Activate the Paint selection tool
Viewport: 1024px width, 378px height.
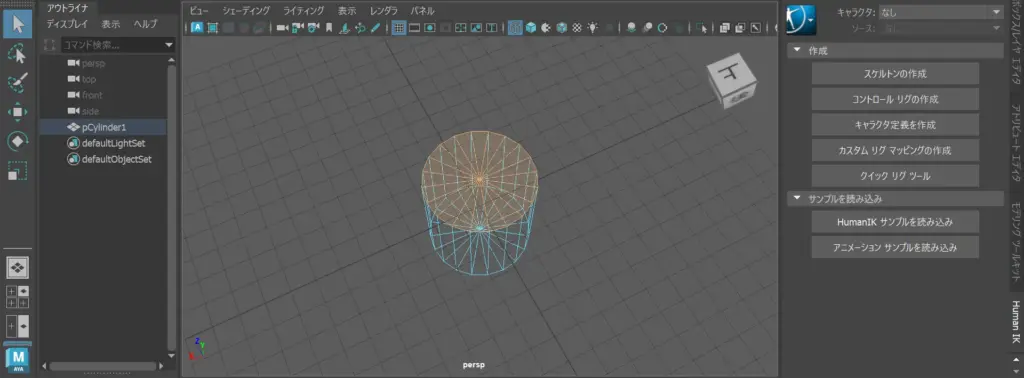(18, 82)
